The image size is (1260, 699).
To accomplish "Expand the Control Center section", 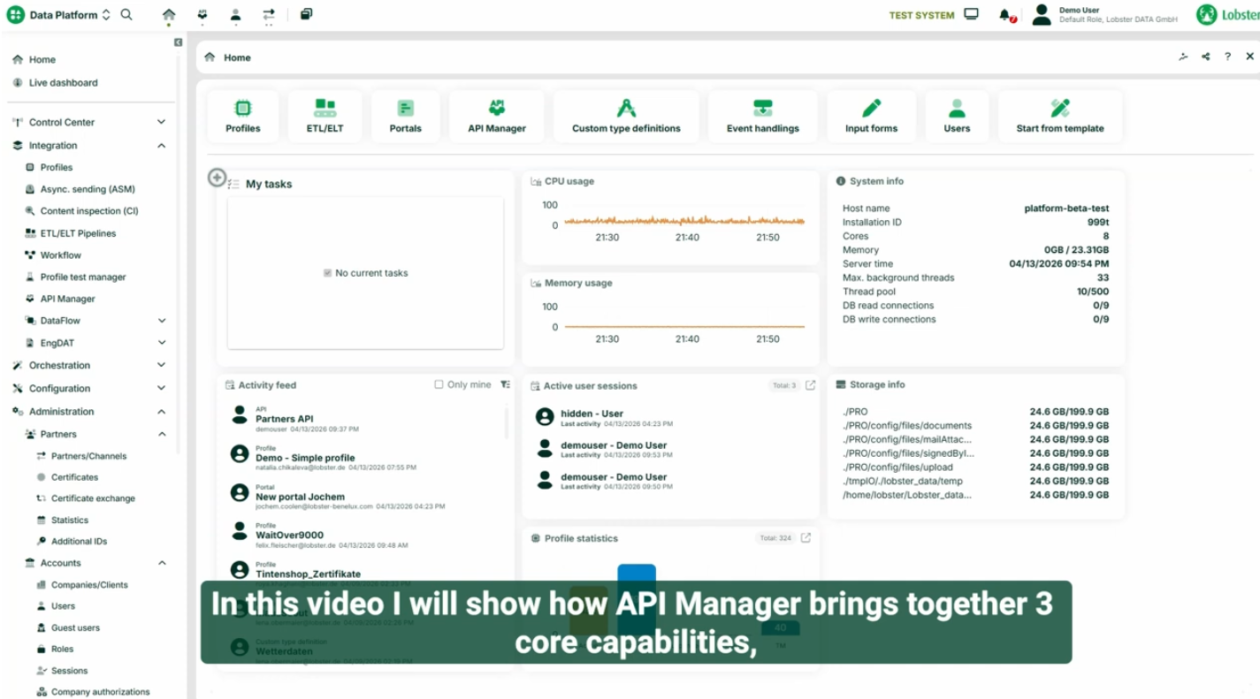I will [161, 122].
